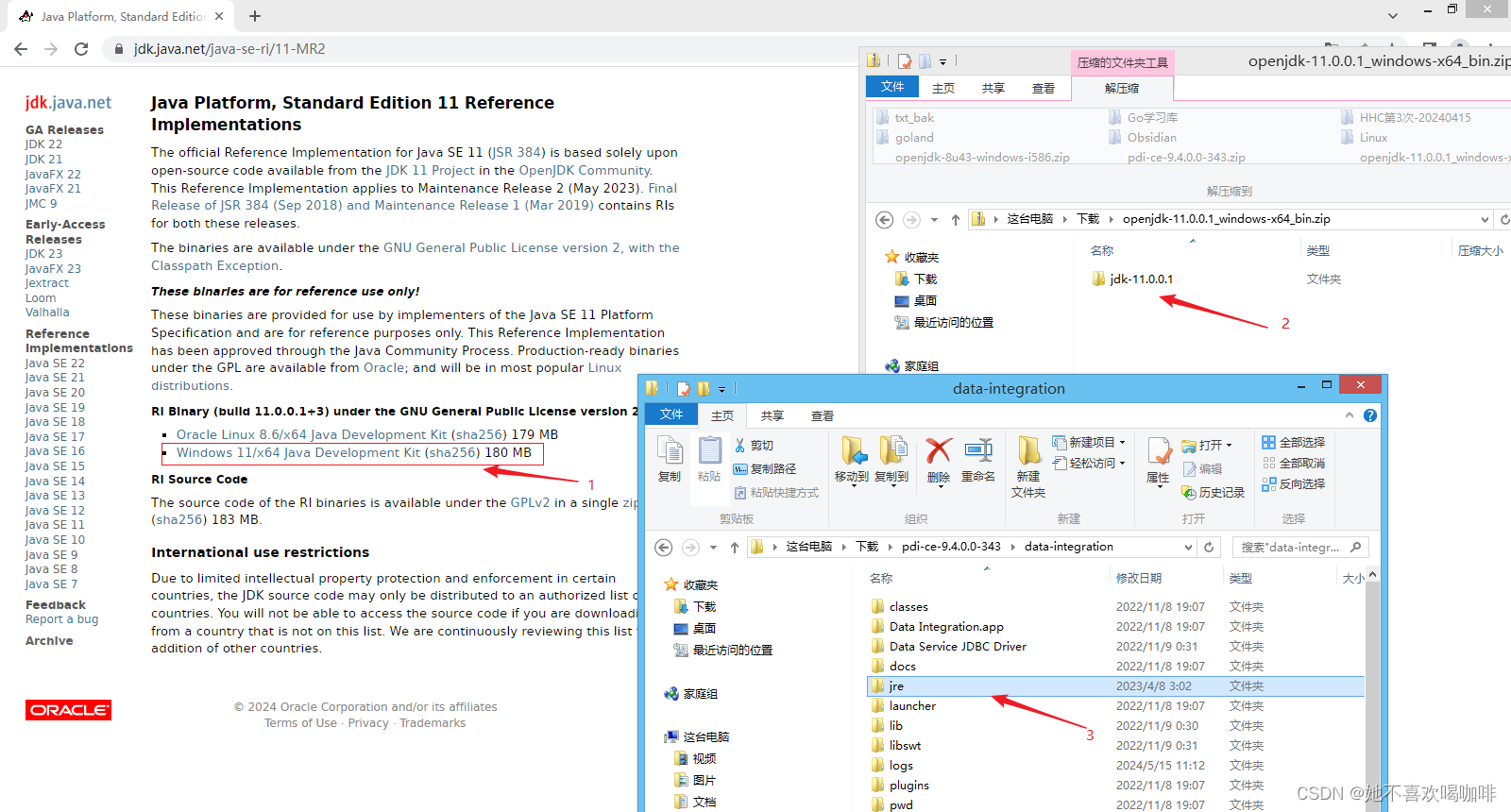Open the File (文件) tab in data-integration
The height and width of the screenshot is (812, 1511).
point(671,414)
